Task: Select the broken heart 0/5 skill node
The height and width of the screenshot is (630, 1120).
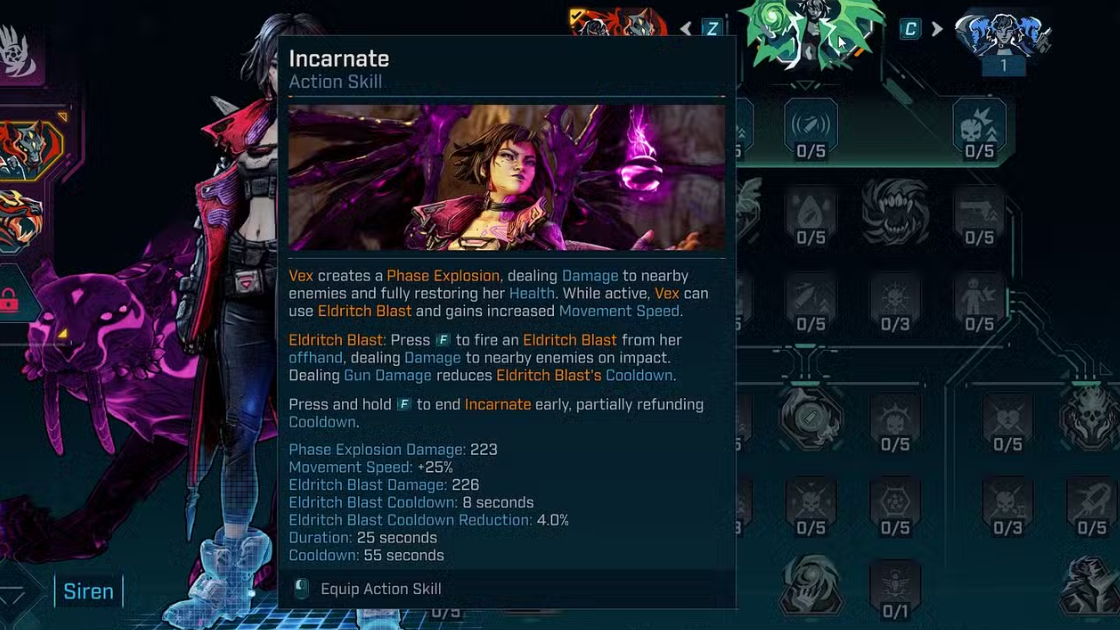Action: (1007, 424)
